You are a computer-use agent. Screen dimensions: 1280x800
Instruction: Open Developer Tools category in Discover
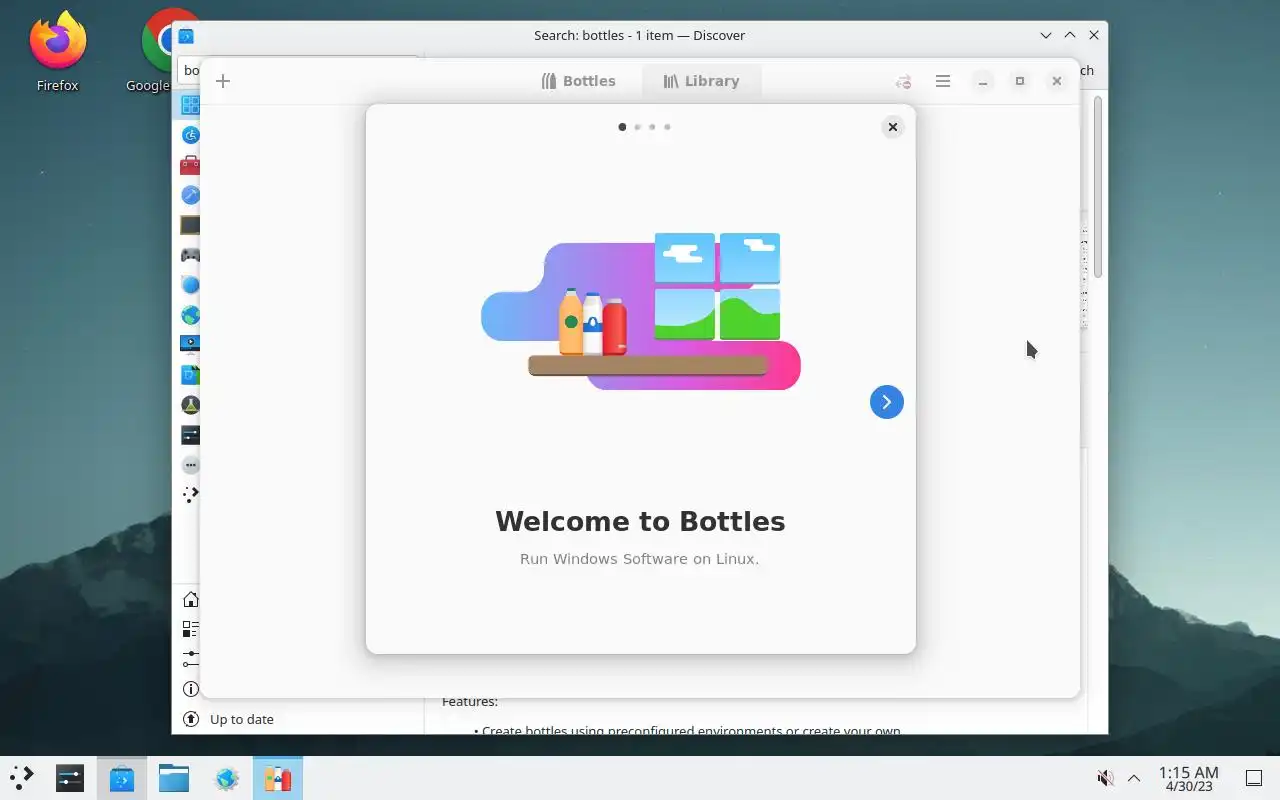[x=190, y=195]
